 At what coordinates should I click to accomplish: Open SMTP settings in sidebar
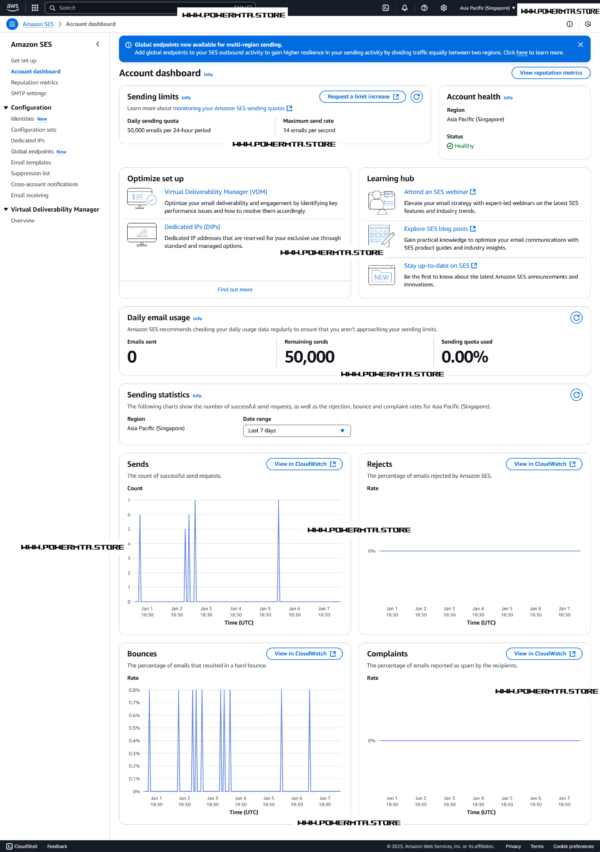click(x=28, y=93)
